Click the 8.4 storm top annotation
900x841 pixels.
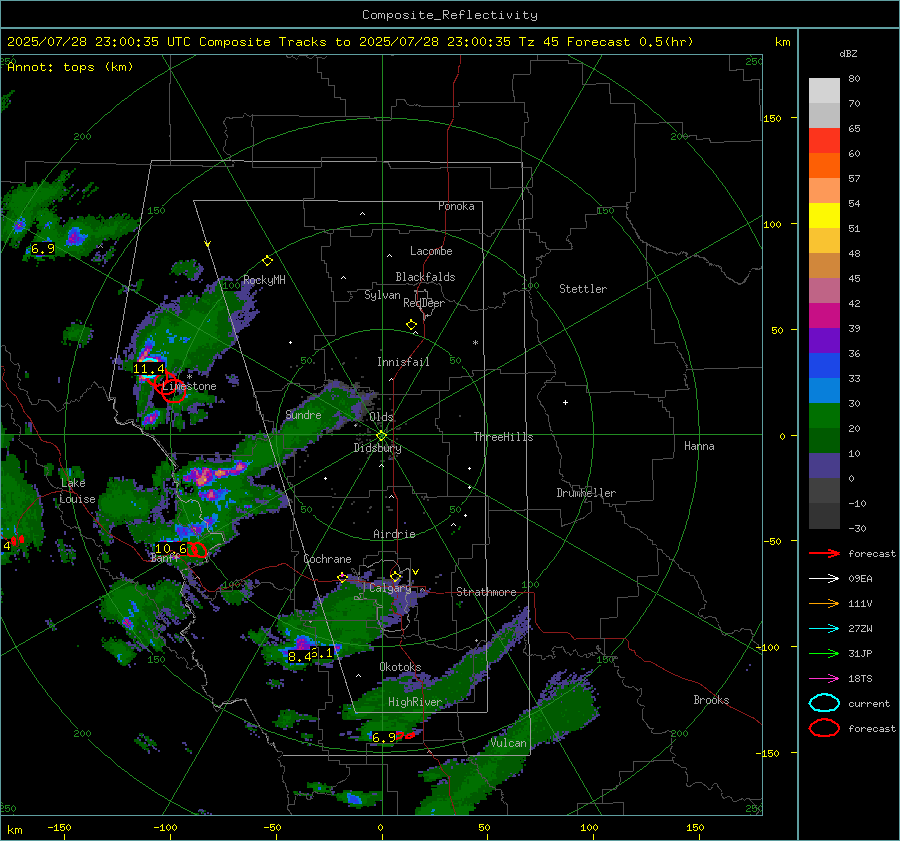pos(300,656)
